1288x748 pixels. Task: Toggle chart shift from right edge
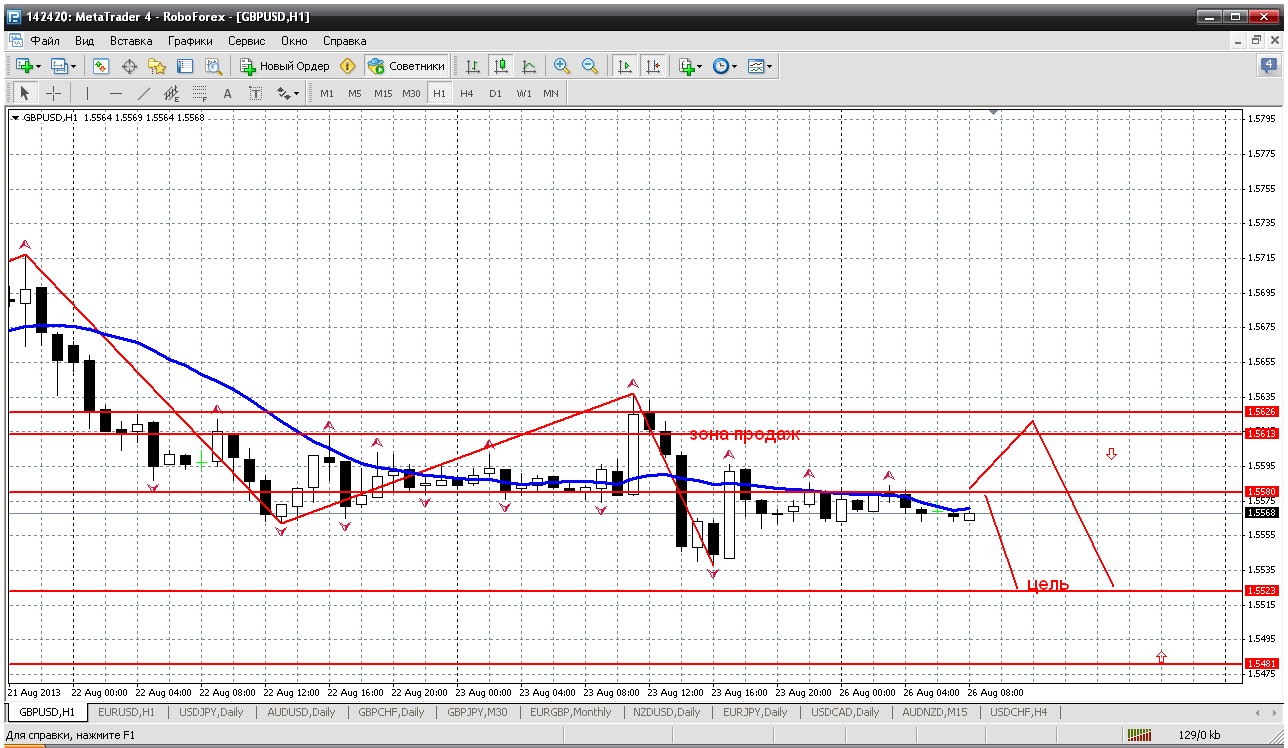tap(653, 66)
